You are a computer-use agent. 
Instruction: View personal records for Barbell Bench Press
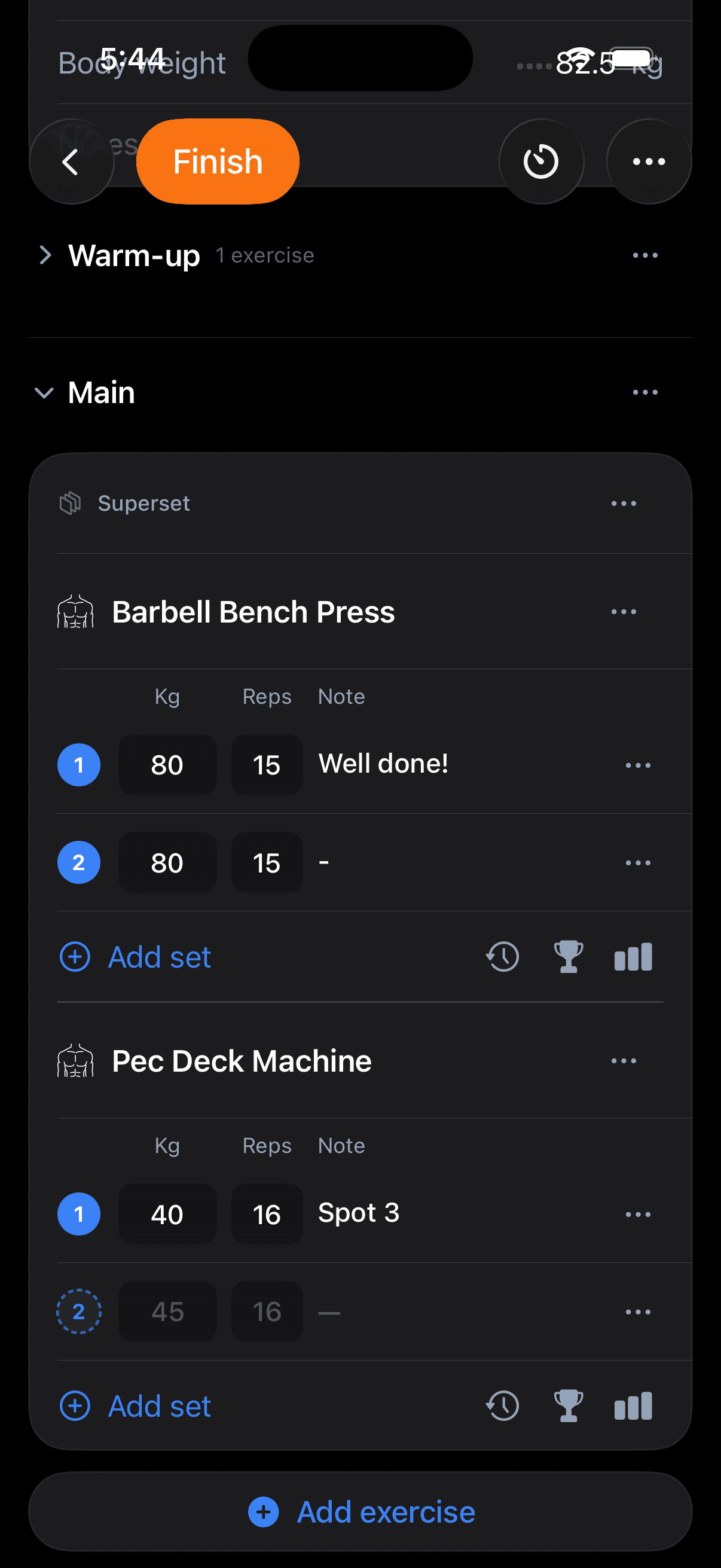tap(567, 956)
